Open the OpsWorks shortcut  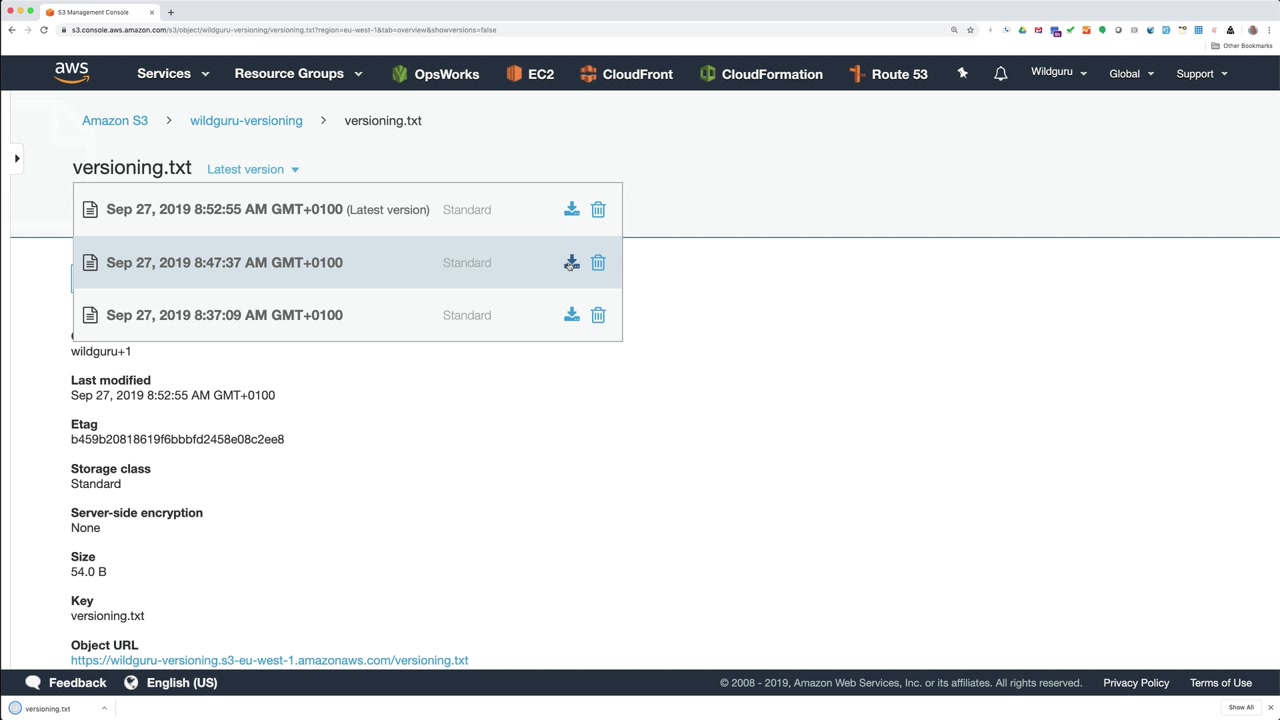point(435,73)
